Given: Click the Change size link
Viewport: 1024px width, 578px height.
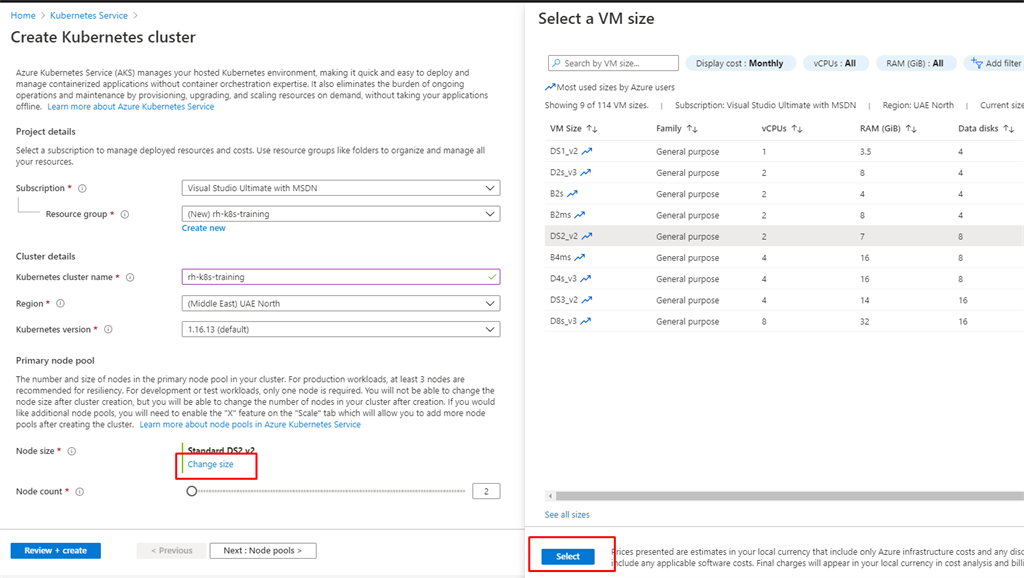Looking at the screenshot, I should pos(210,464).
